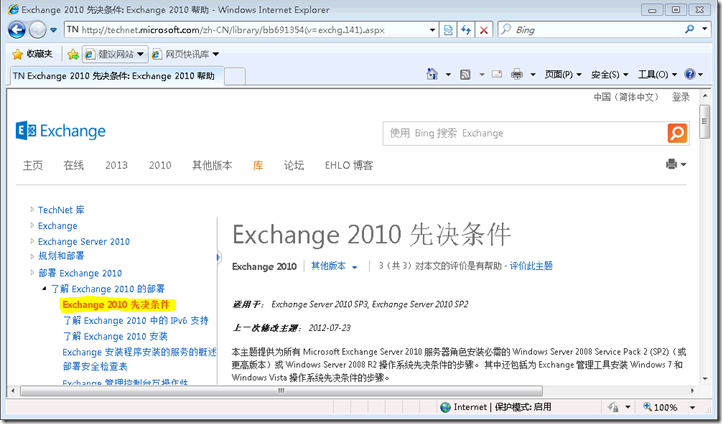The image size is (722, 424).
Task: Click the 登录 sign-in link
Action: (x=681, y=97)
